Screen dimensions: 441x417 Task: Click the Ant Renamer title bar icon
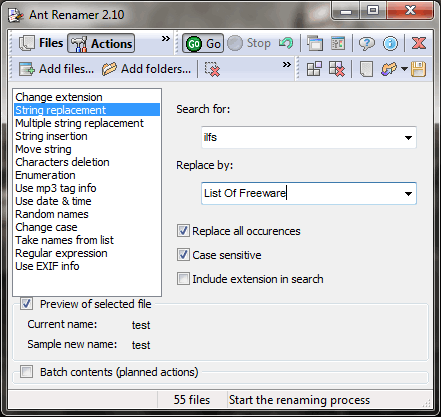click(16, 15)
